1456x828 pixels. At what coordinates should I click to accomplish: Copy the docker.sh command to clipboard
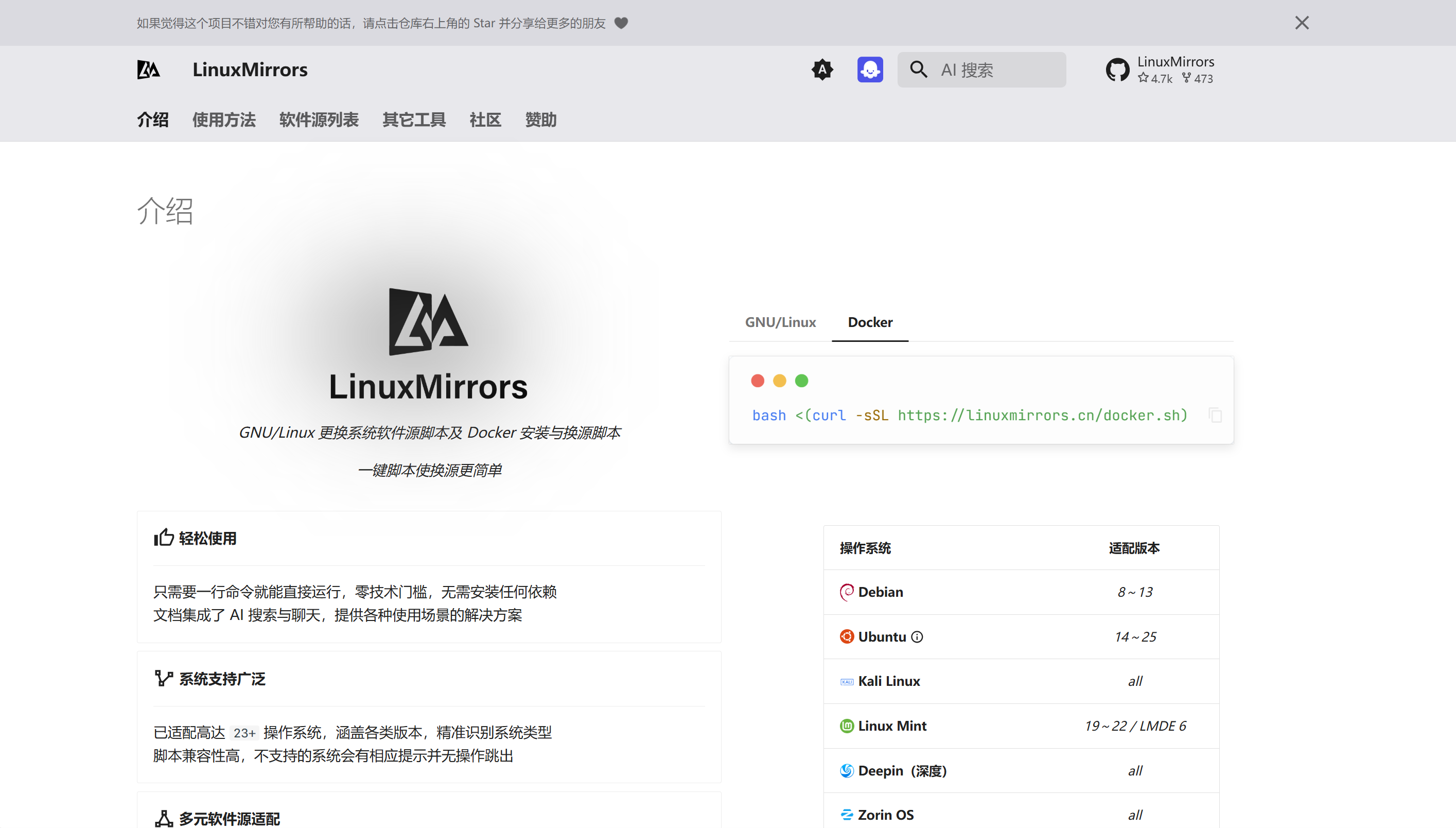pyautogui.click(x=1215, y=415)
